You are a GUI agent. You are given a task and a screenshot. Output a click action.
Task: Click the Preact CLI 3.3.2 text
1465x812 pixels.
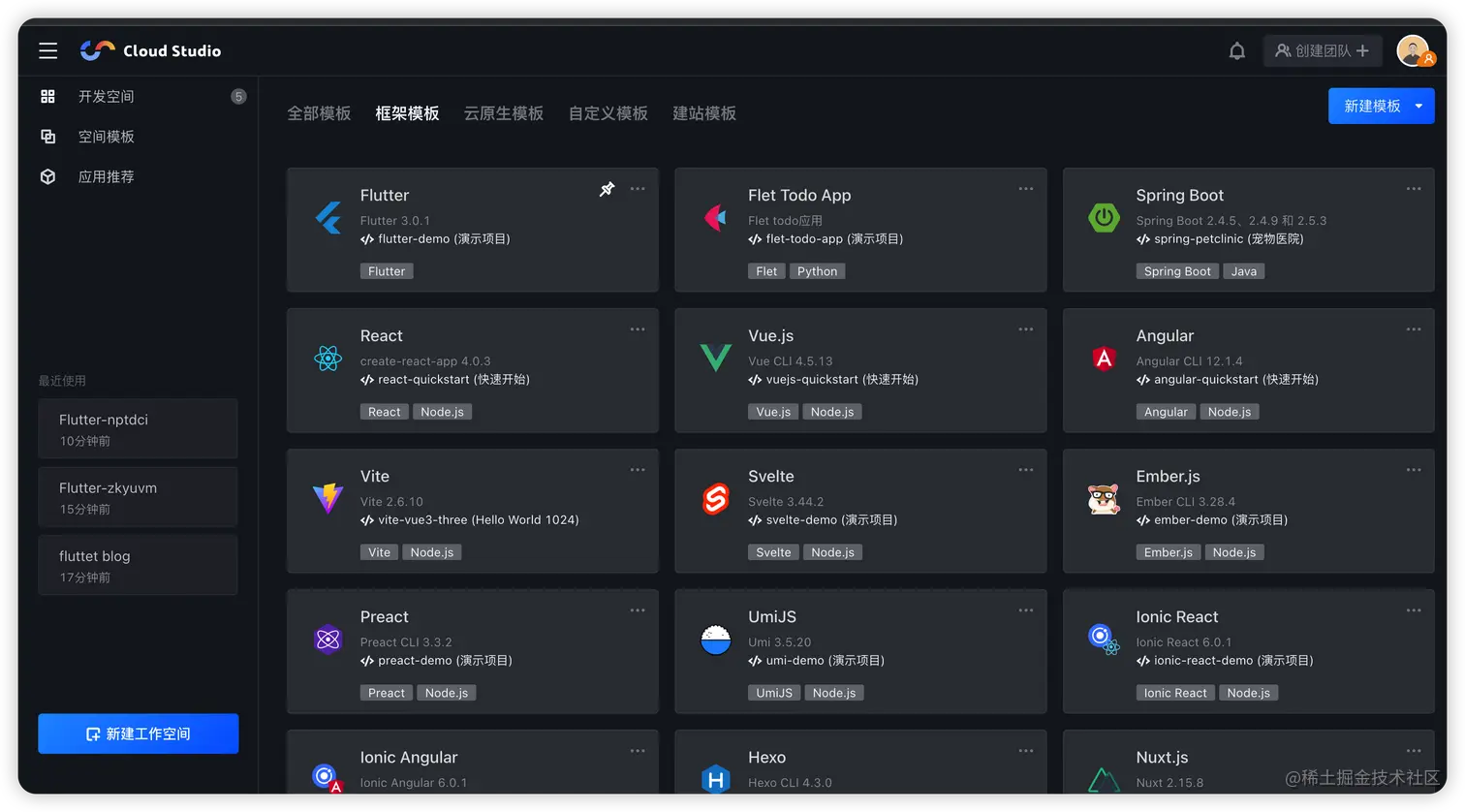point(406,642)
